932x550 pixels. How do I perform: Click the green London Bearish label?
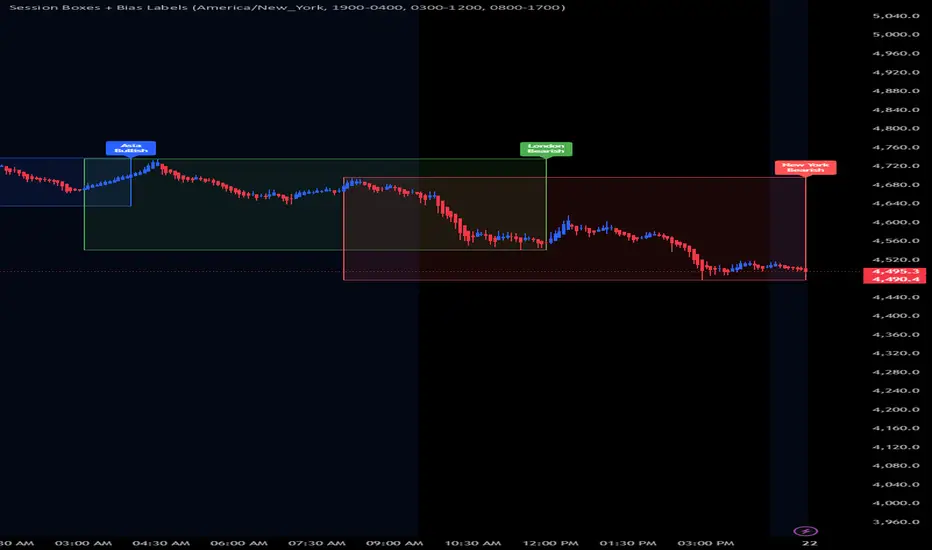click(546, 149)
